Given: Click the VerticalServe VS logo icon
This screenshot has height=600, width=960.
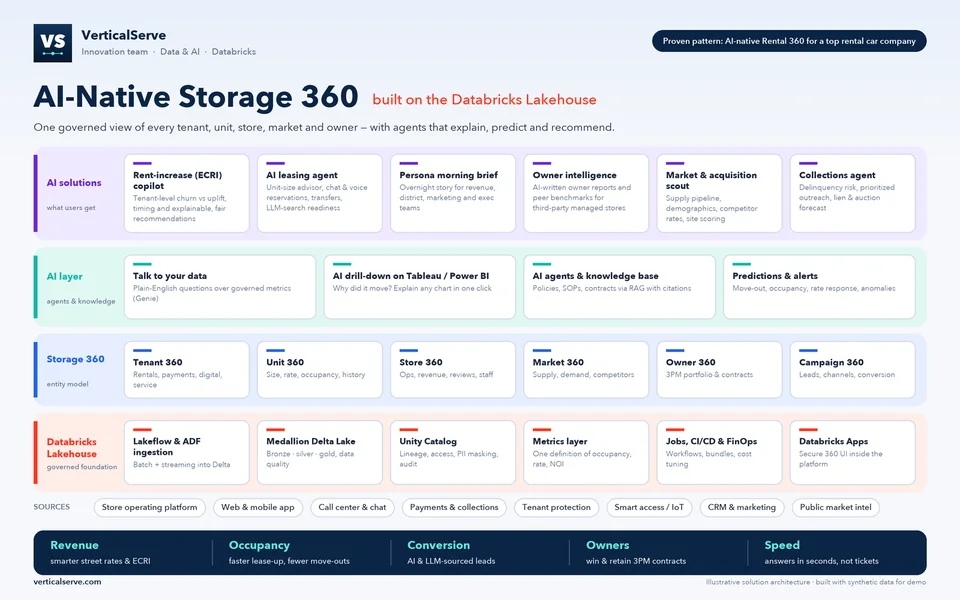Looking at the screenshot, I should (53, 43).
